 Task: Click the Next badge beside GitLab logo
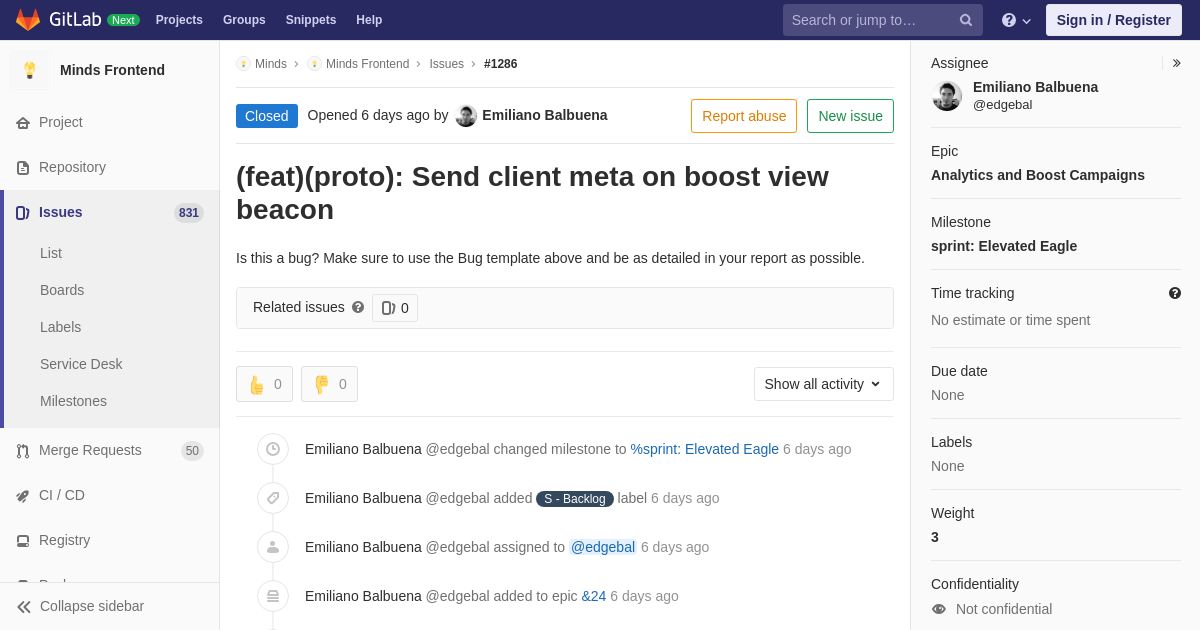[123, 20]
